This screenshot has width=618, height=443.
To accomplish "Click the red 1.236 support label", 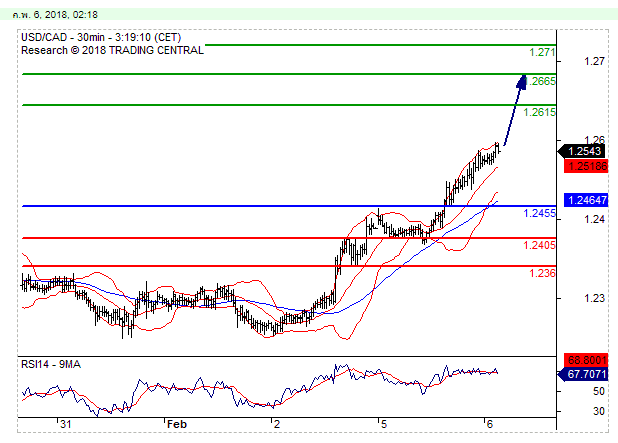I will pos(542,273).
